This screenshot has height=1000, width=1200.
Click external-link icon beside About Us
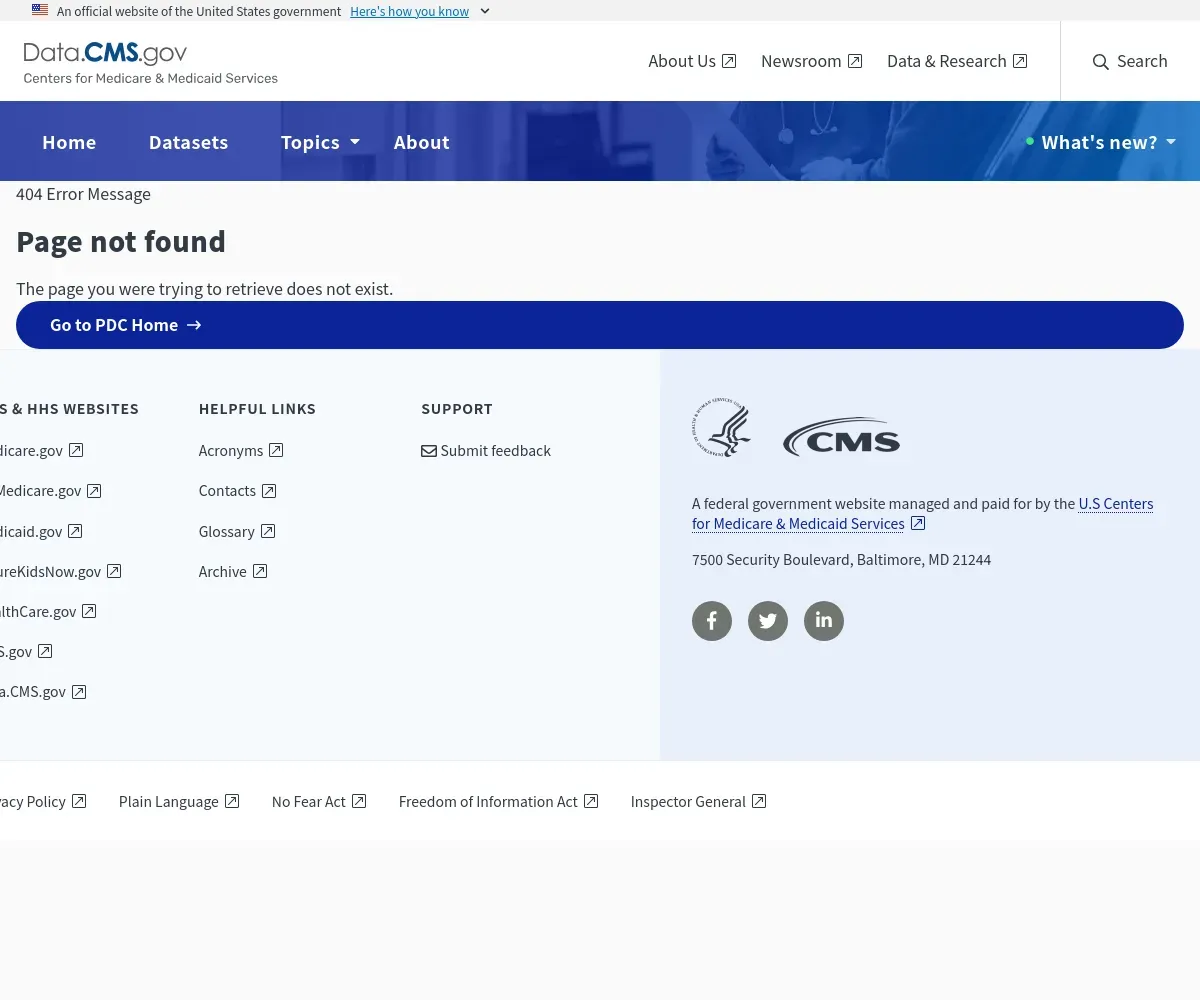[x=729, y=61]
